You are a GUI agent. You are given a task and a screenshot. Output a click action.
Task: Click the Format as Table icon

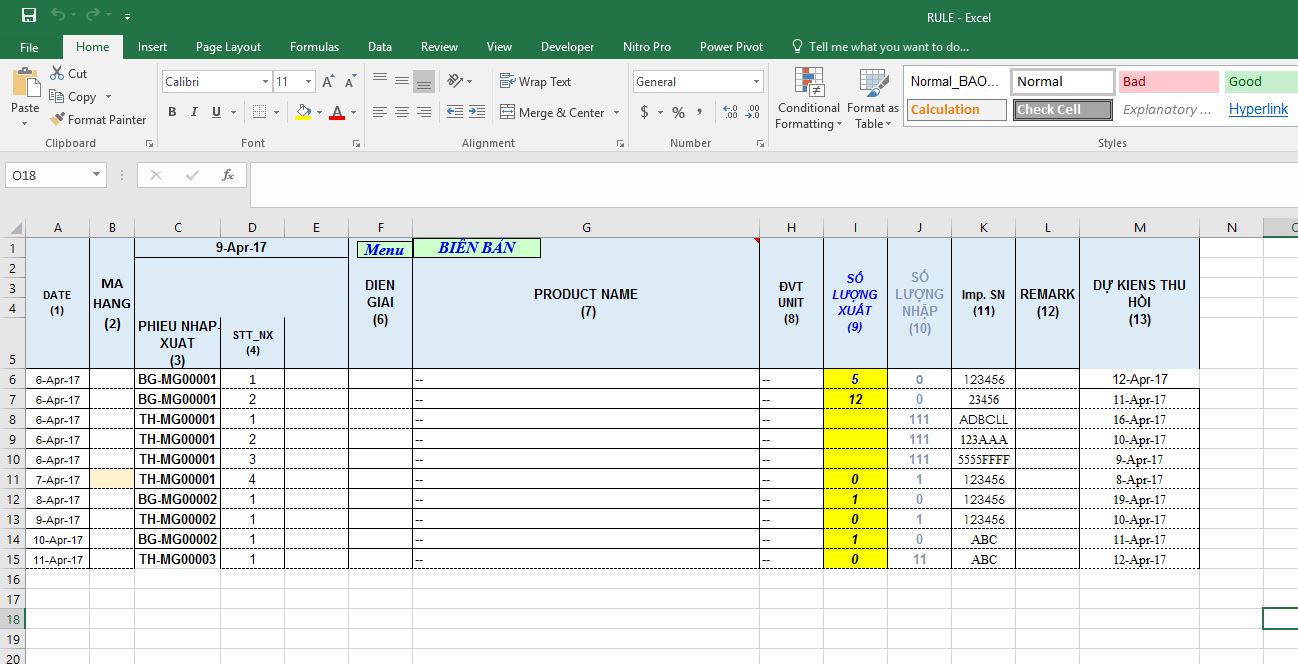pos(872,100)
